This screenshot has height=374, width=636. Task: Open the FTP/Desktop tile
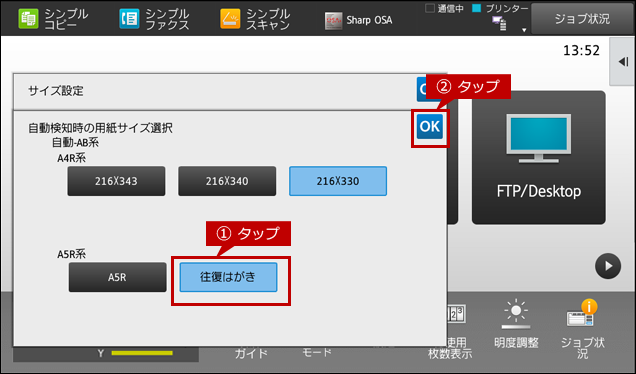point(539,157)
